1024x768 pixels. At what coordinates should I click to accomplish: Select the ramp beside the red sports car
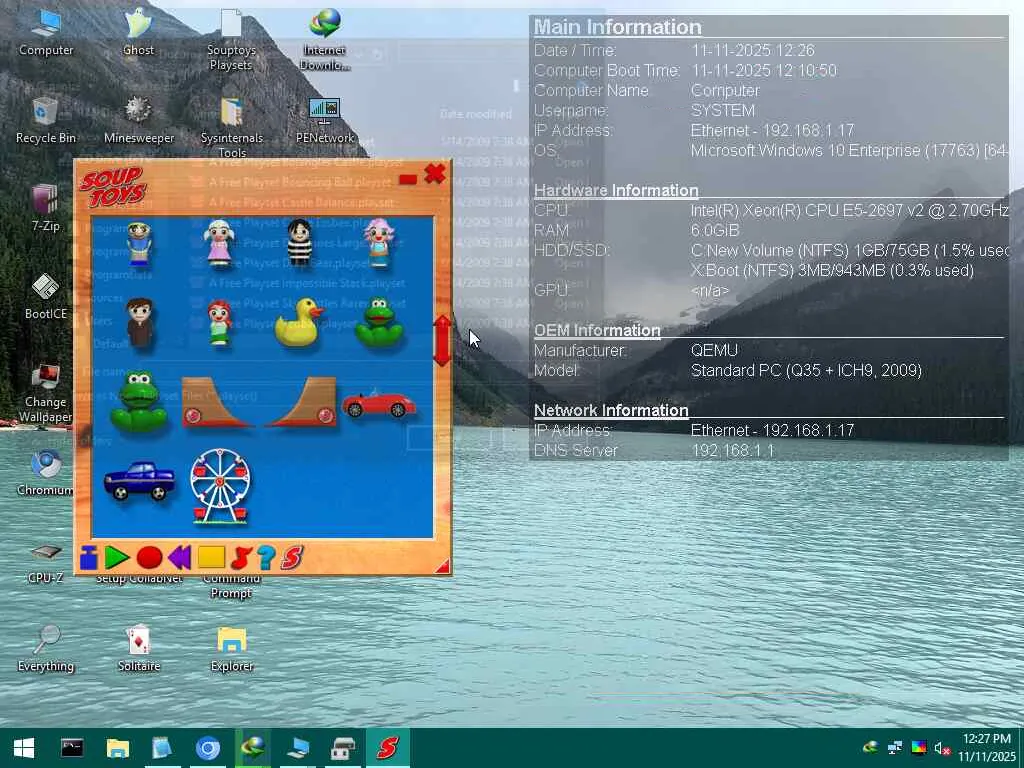(x=302, y=402)
